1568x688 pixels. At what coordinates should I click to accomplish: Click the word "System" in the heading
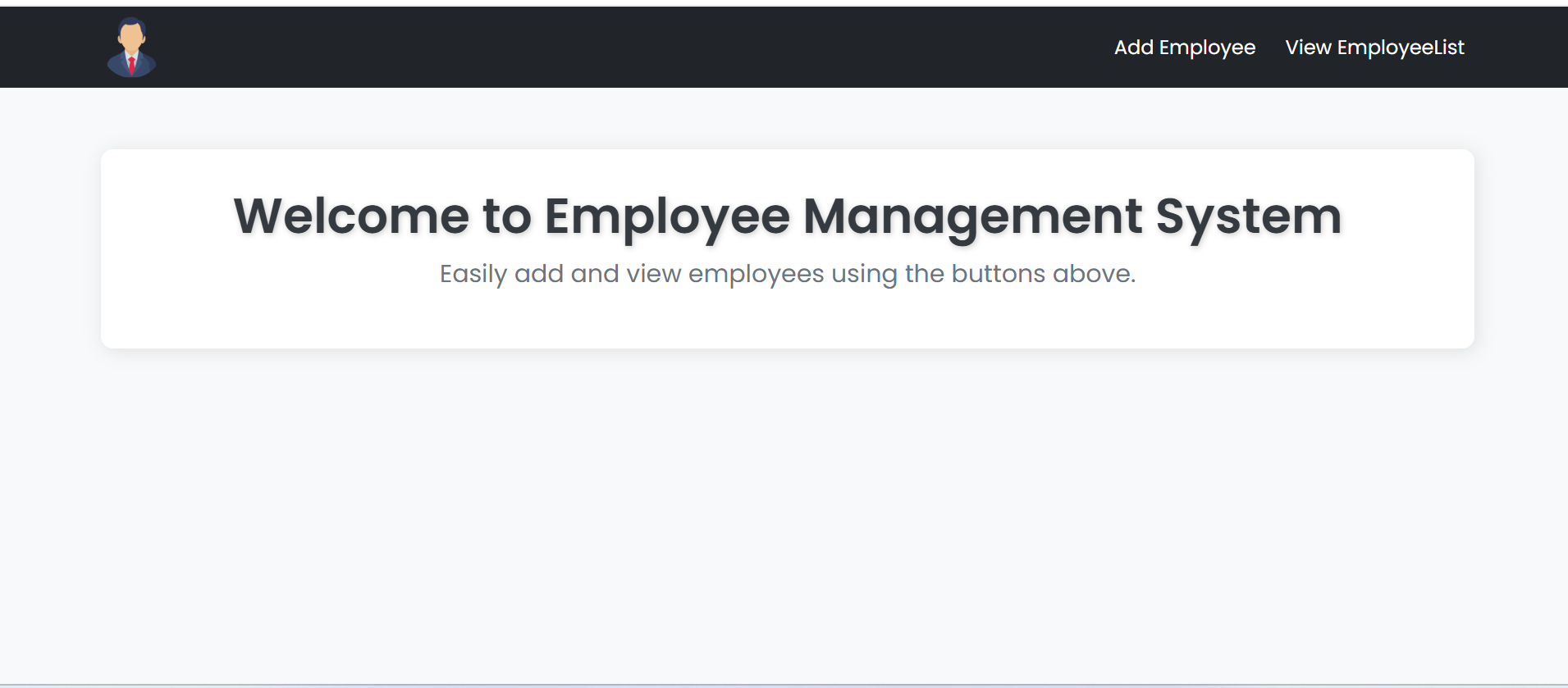pos(1248,216)
